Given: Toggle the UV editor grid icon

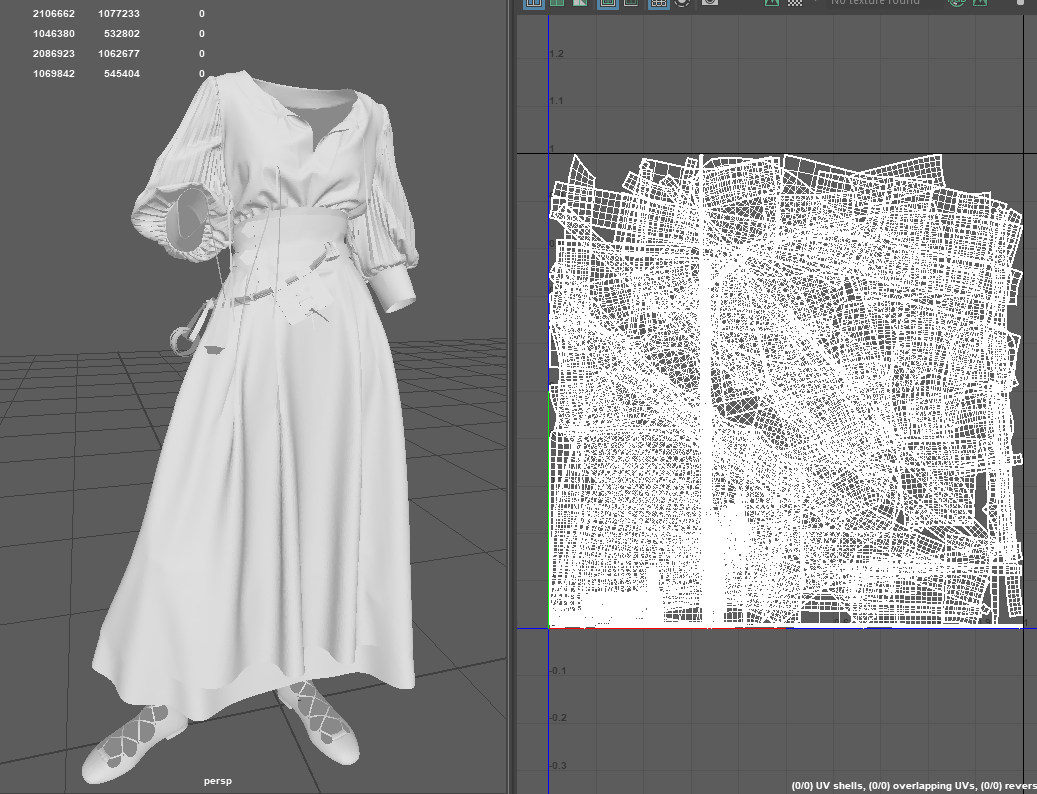Looking at the screenshot, I should point(659,3).
